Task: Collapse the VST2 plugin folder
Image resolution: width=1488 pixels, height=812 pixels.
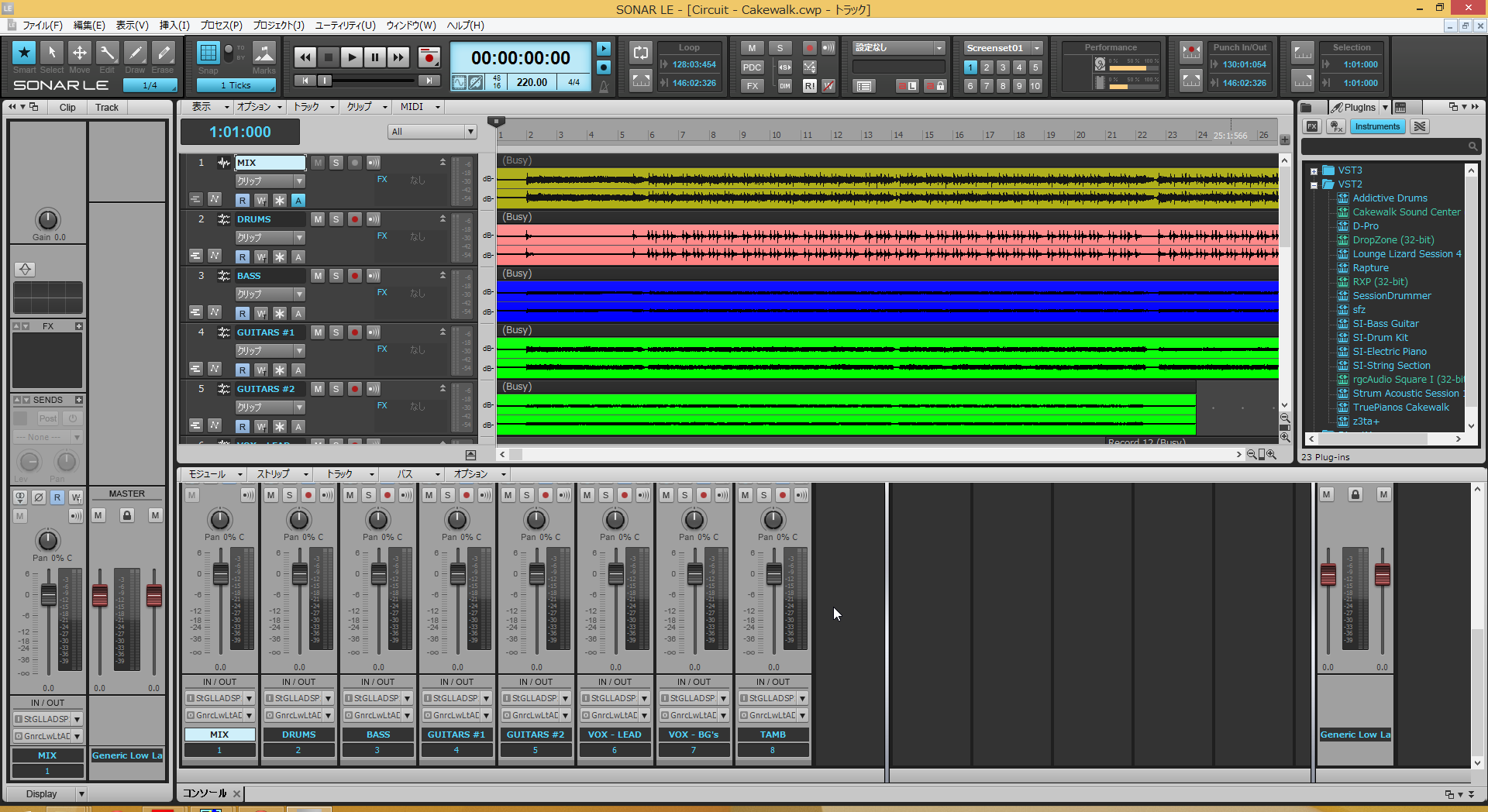Action: pyautogui.click(x=1314, y=185)
